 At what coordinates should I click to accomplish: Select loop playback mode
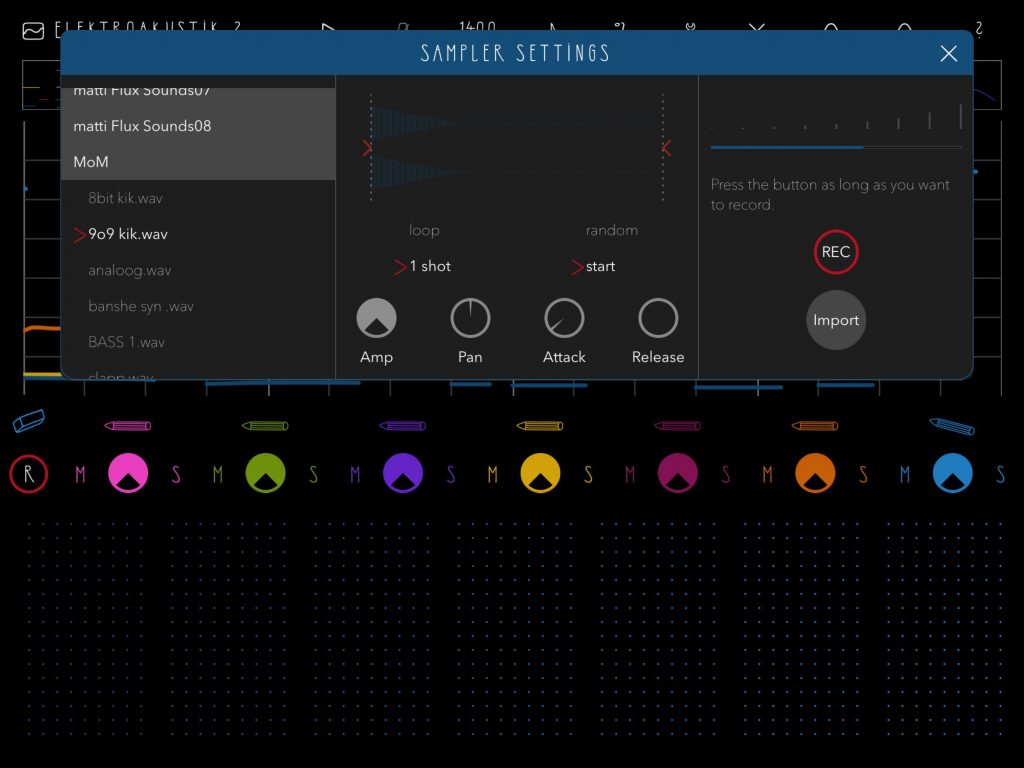(424, 230)
